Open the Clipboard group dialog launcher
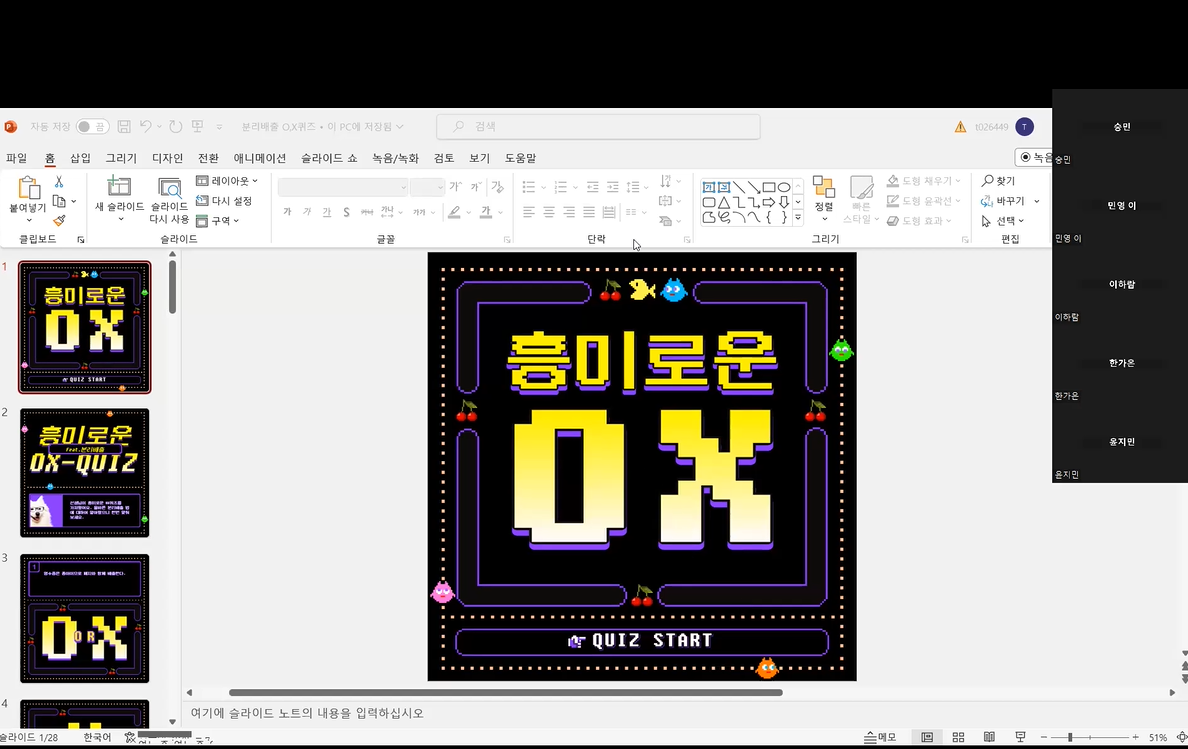The height and width of the screenshot is (749, 1188). [81, 239]
